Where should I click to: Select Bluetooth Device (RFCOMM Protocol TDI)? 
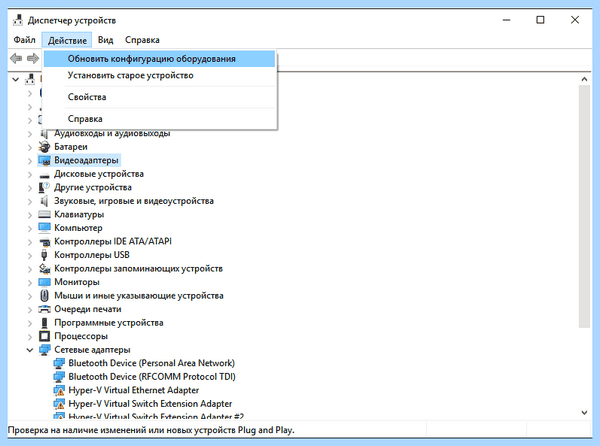pyautogui.click(x=152, y=377)
